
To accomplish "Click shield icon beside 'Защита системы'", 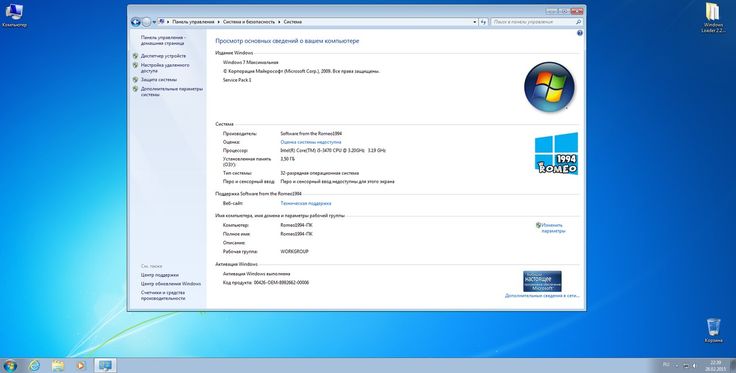I will pyautogui.click(x=135, y=80).
